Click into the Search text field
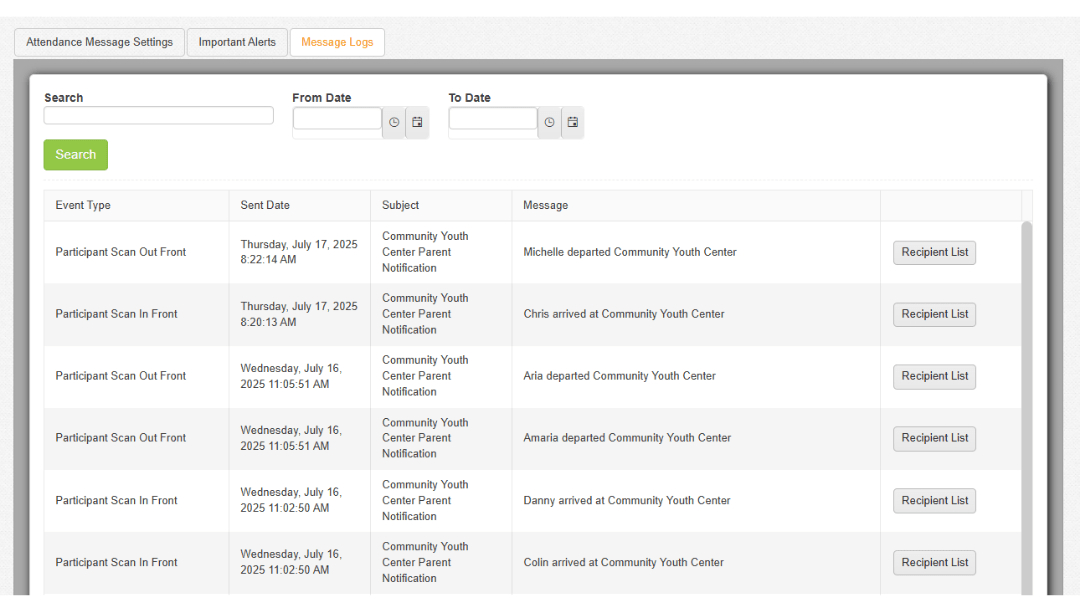 [158, 116]
